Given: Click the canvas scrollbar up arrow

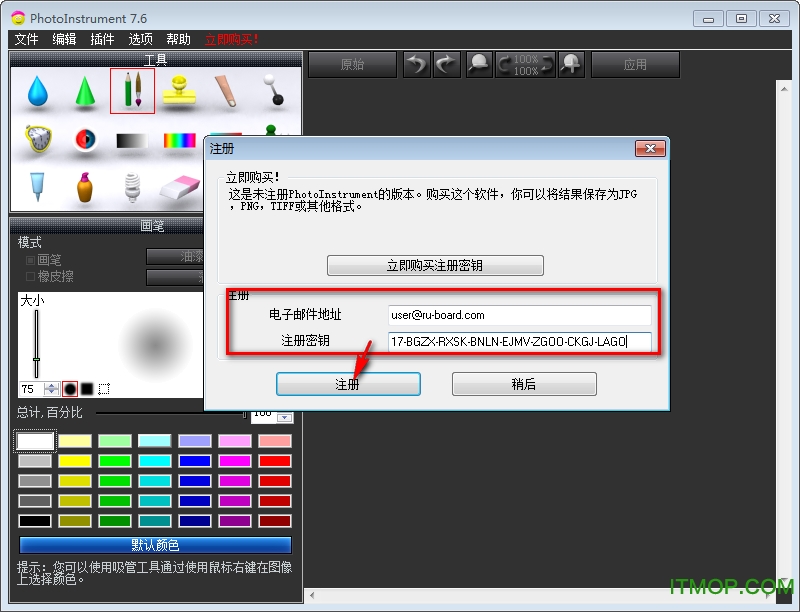Looking at the screenshot, I should (784, 89).
